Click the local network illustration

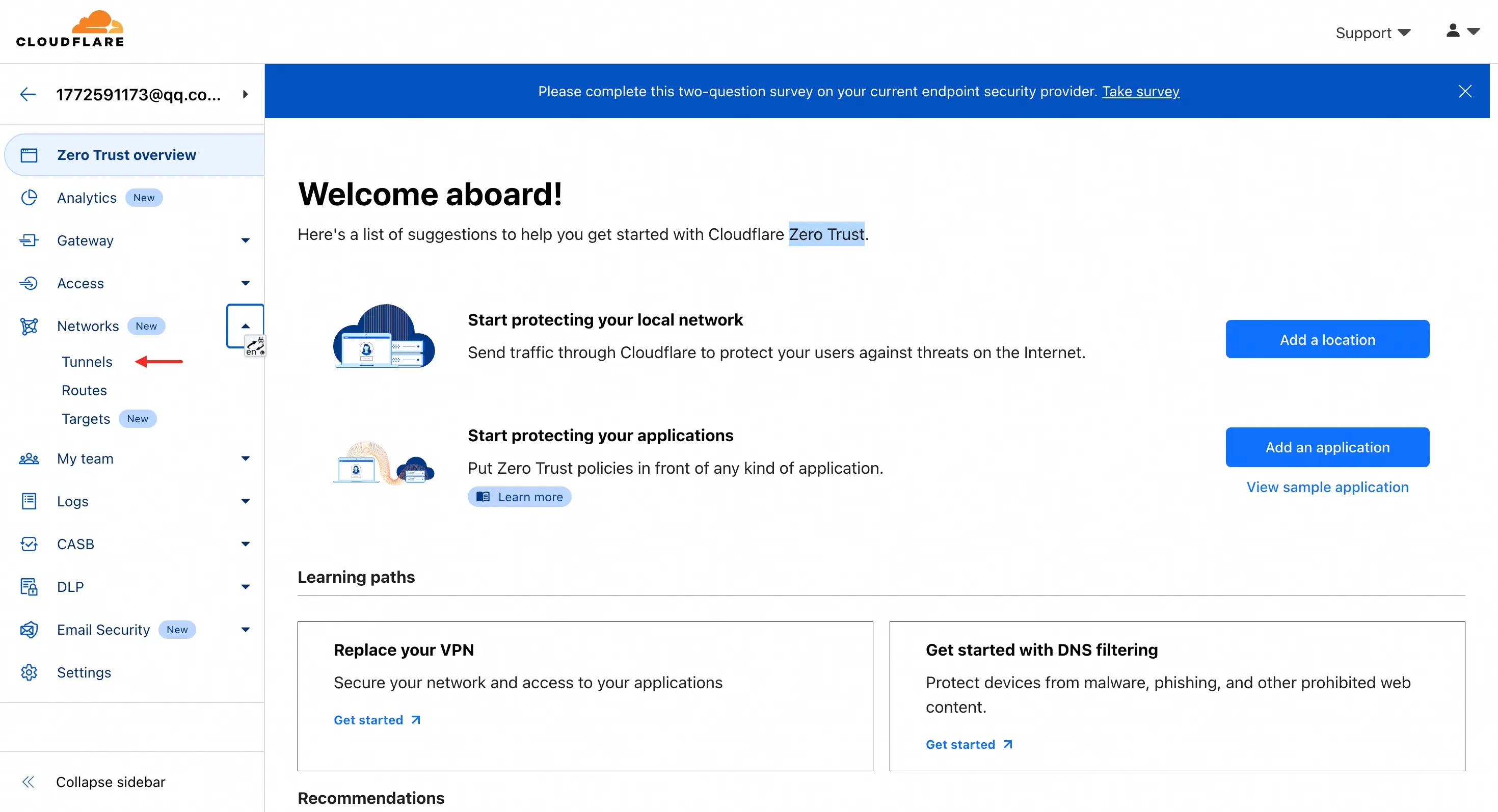pos(384,336)
